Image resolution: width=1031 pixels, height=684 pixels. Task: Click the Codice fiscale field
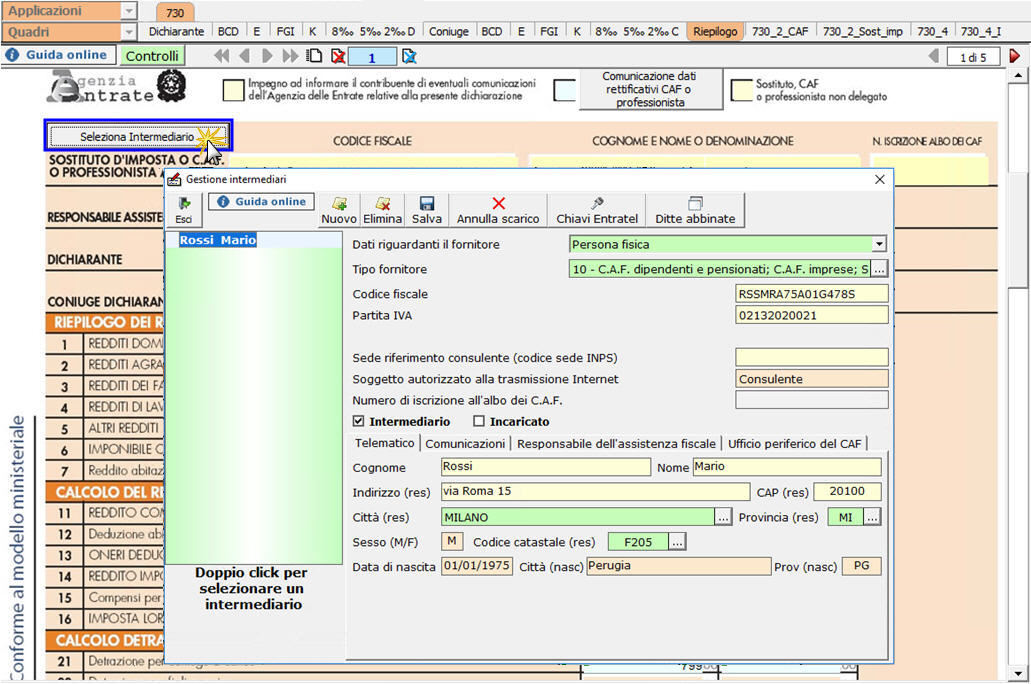[811, 293]
